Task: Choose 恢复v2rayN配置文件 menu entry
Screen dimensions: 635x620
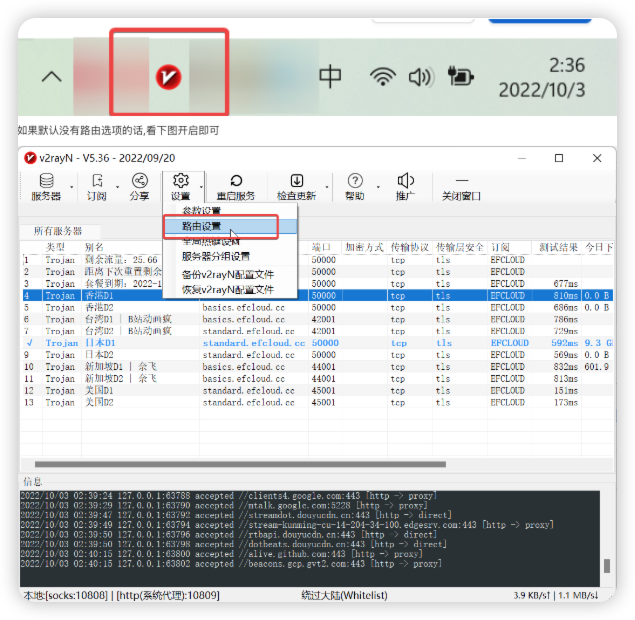Action: click(x=230, y=290)
